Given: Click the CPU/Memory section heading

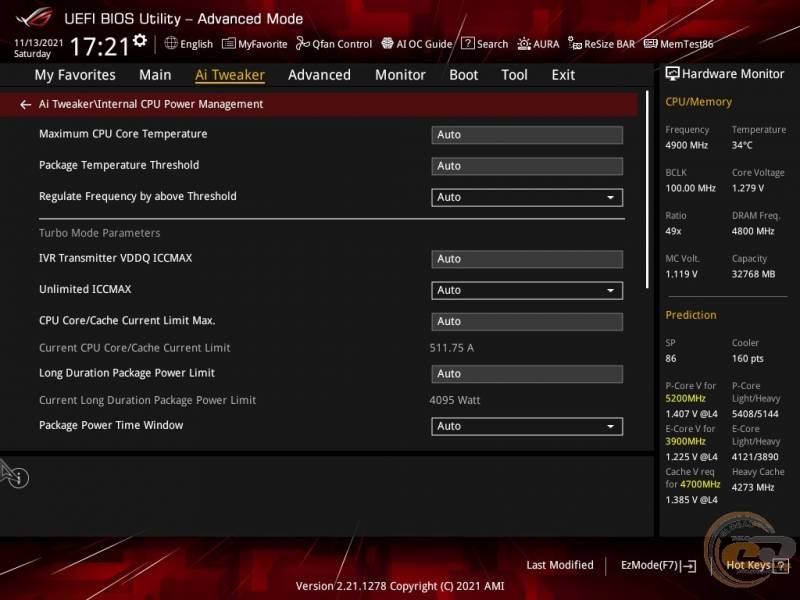Looking at the screenshot, I should [x=698, y=102].
